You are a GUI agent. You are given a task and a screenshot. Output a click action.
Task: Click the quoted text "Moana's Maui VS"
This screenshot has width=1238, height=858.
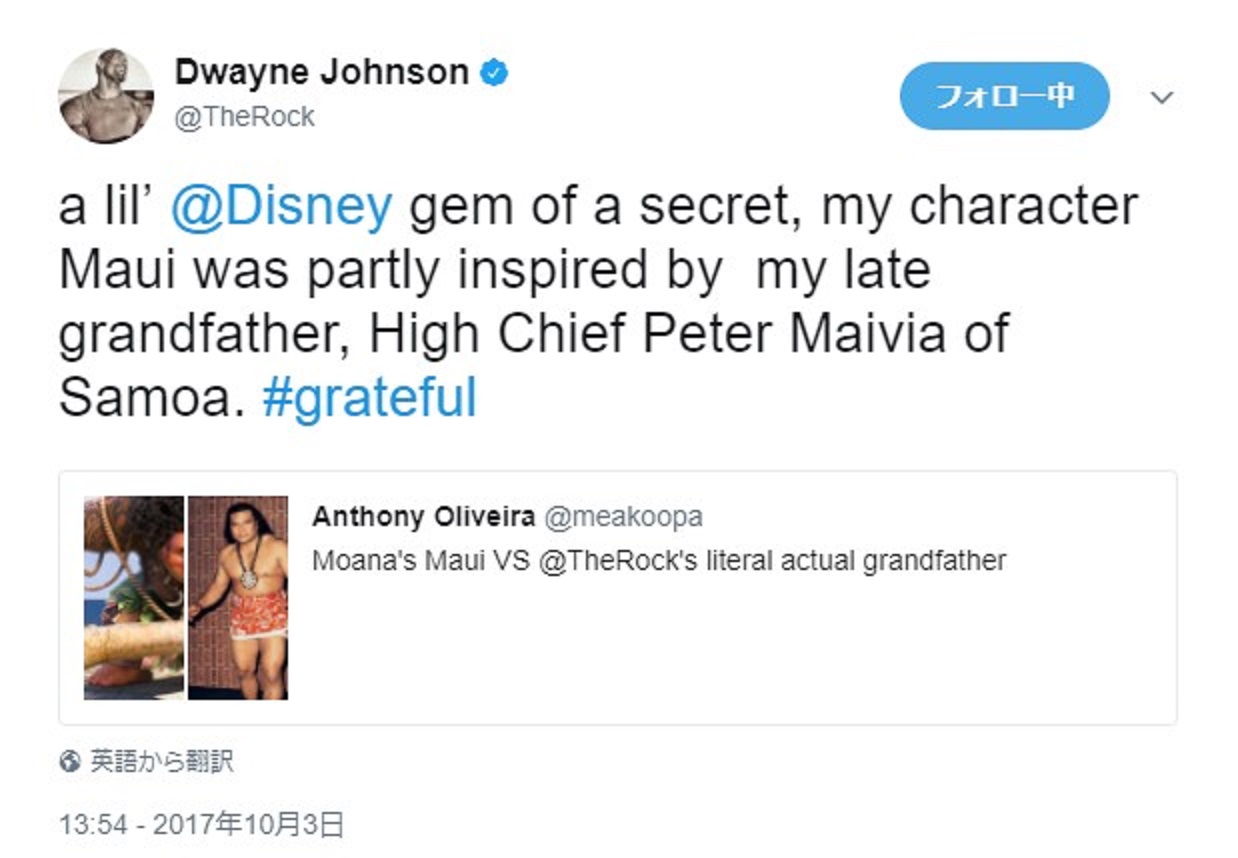point(421,560)
